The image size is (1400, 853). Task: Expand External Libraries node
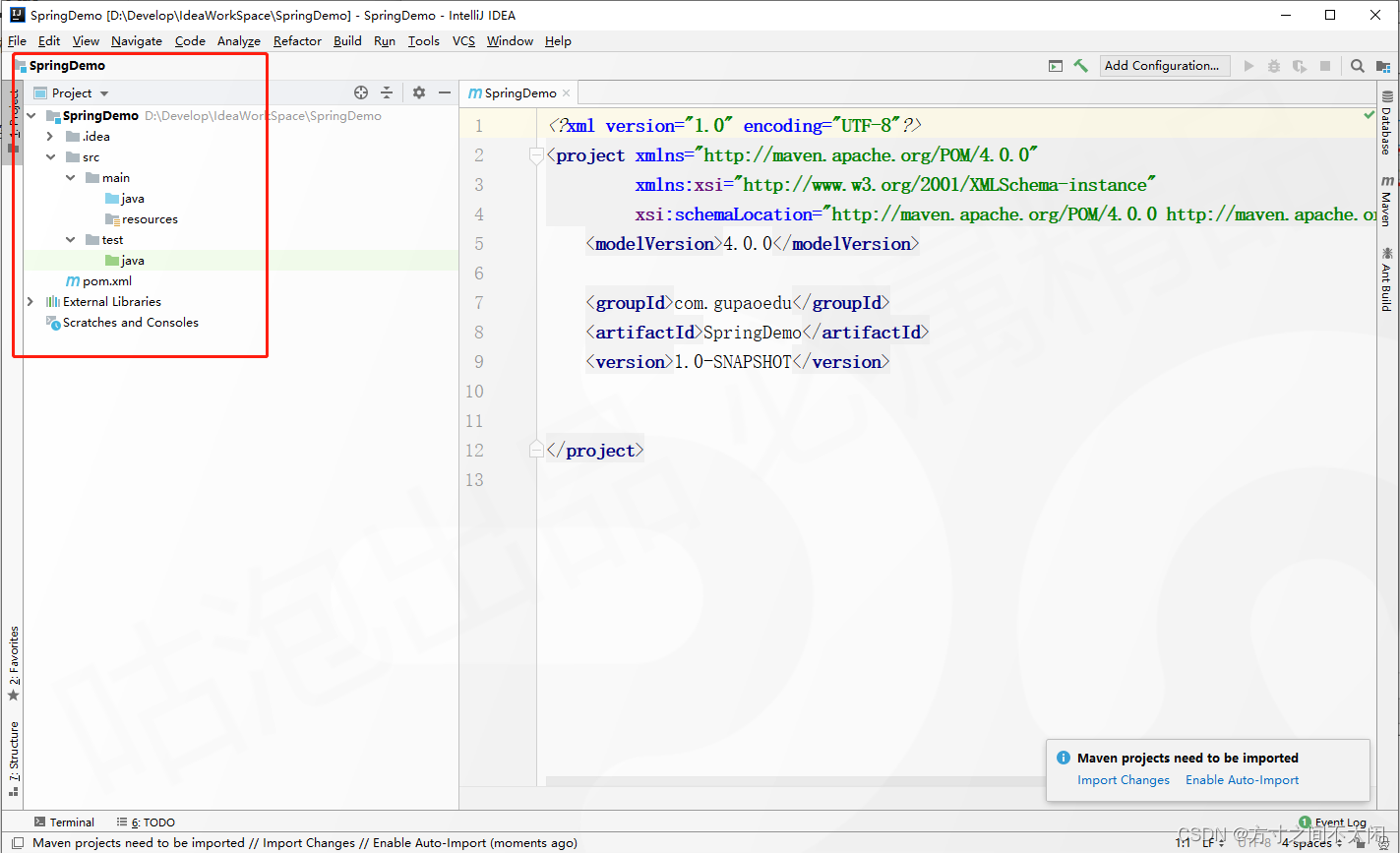tap(31, 302)
